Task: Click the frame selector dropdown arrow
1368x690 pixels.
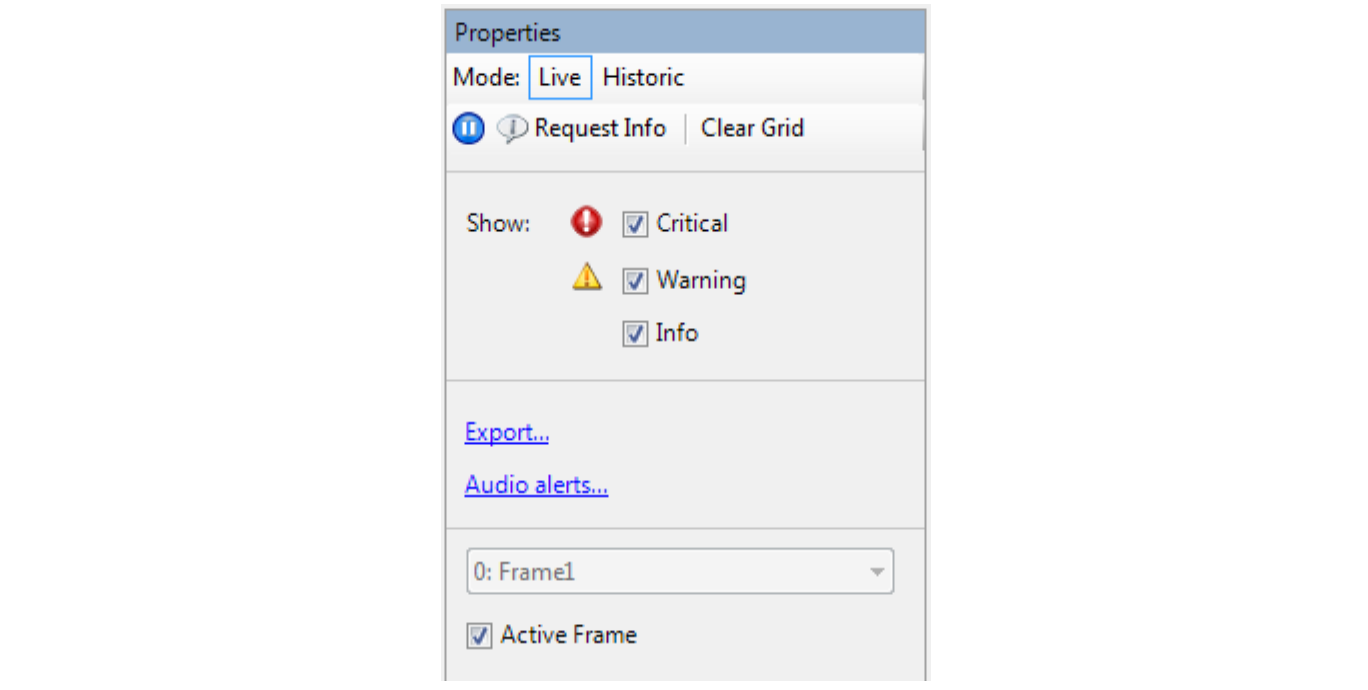Action: [x=877, y=573]
